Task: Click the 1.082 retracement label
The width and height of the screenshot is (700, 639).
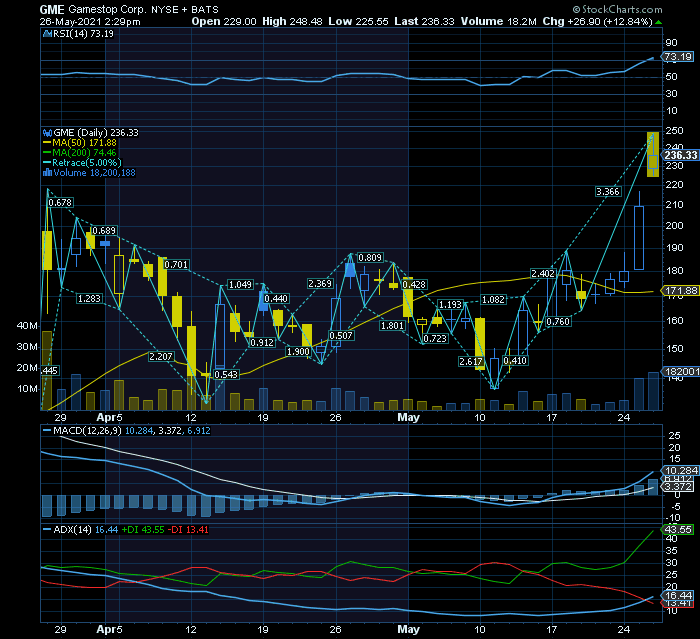Action: [x=493, y=299]
